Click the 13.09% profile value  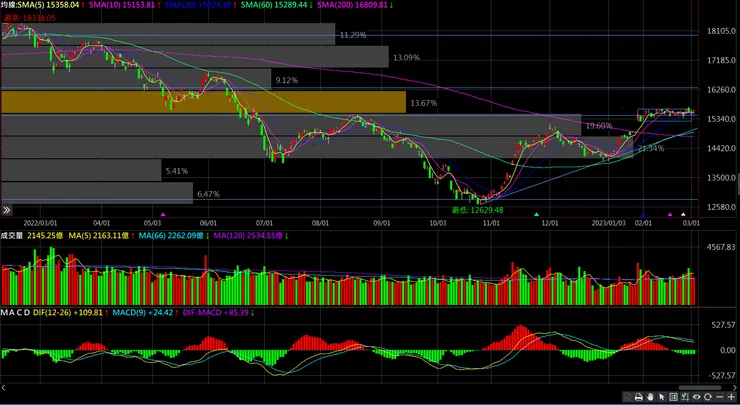406,58
